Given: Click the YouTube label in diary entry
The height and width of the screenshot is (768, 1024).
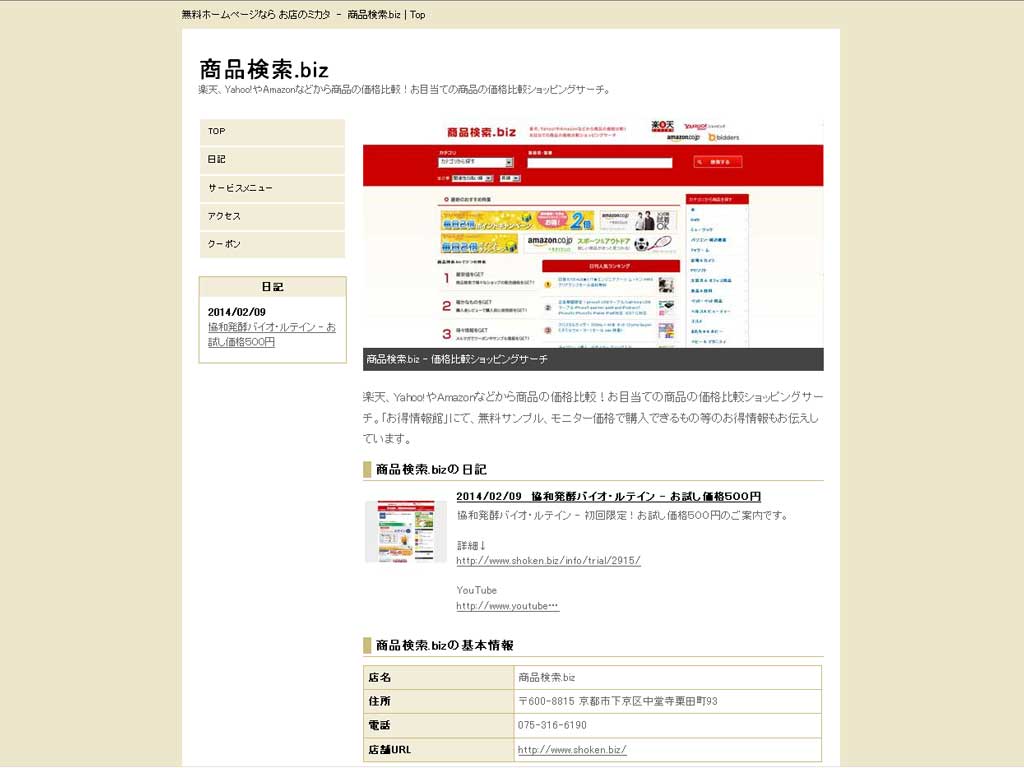Looking at the screenshot, I should (x=476, y=590).
